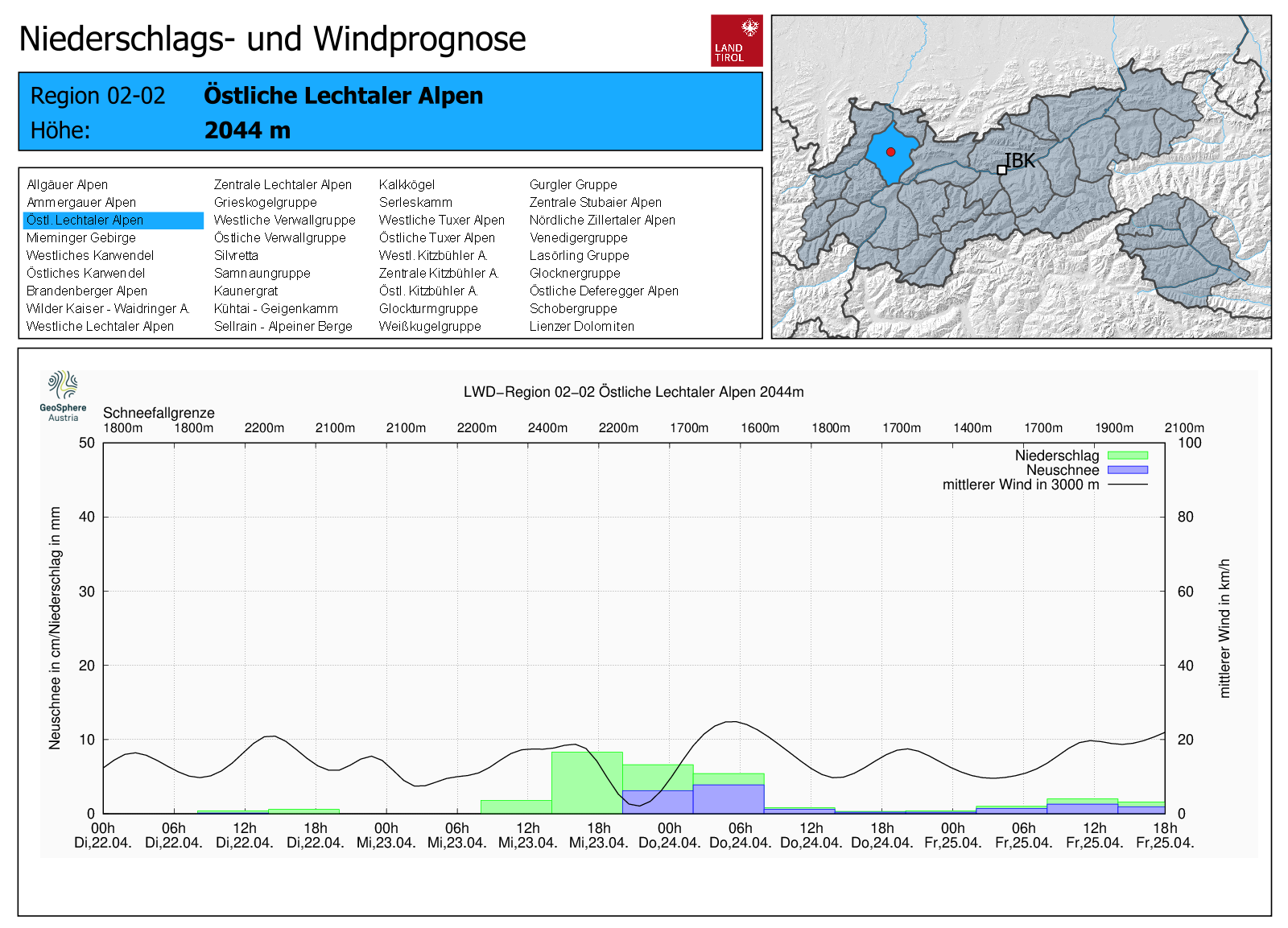Select Kühtai - Geigenkamm region
Screen dimensions: 1288x928
point(276,308)
